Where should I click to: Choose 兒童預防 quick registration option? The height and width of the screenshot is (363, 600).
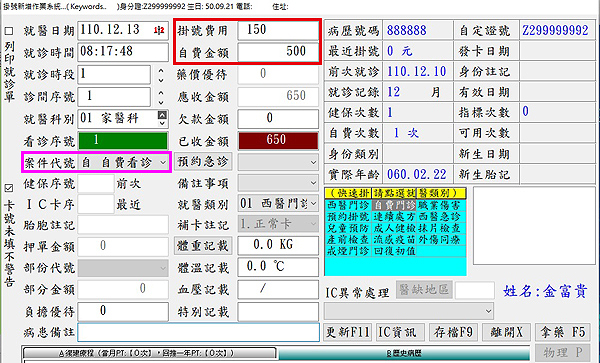348,228
